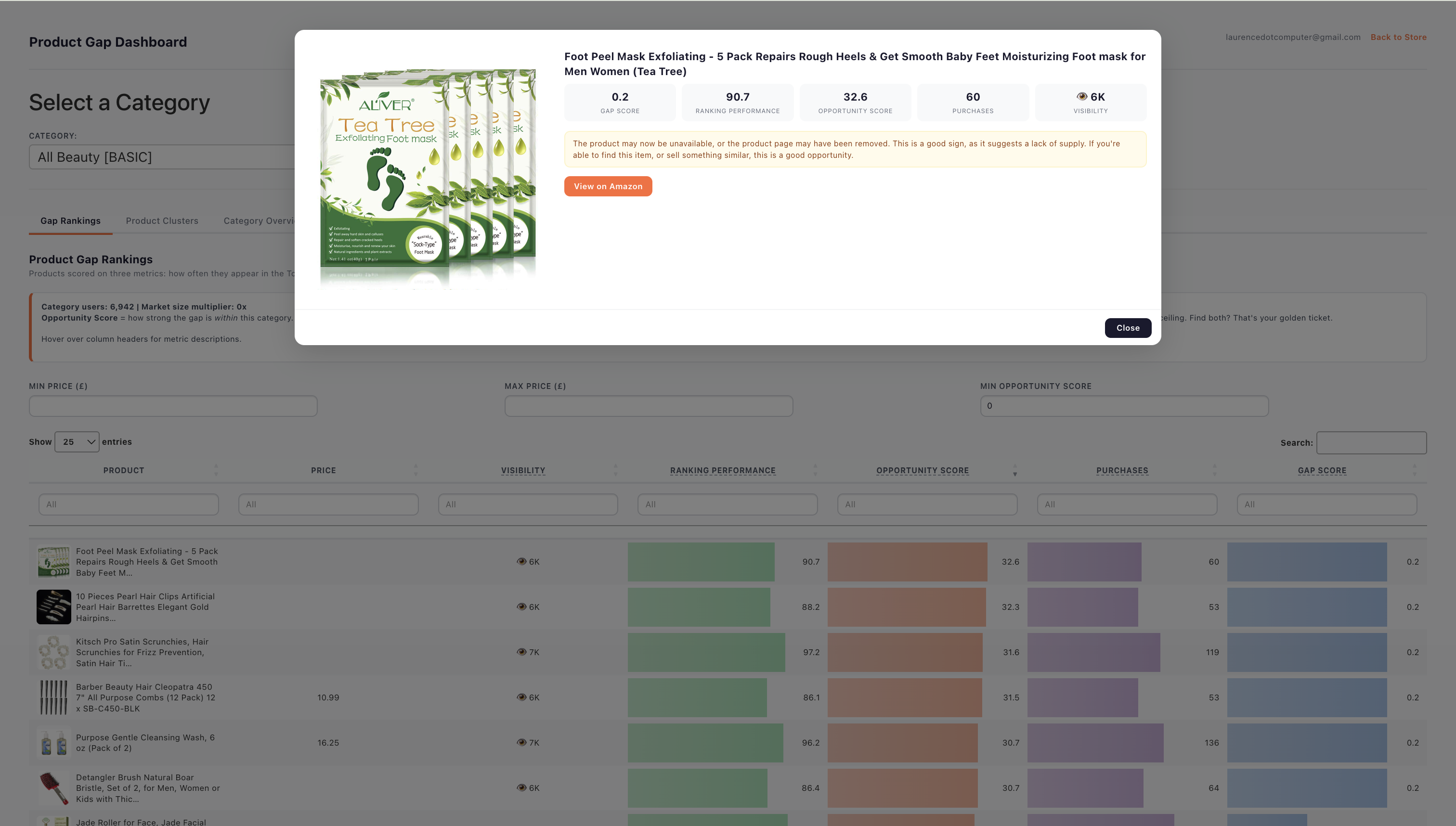The image size is (1456, 826).
Task: Click the ascending sort arrow on Product column
Action: click(216, 466)
